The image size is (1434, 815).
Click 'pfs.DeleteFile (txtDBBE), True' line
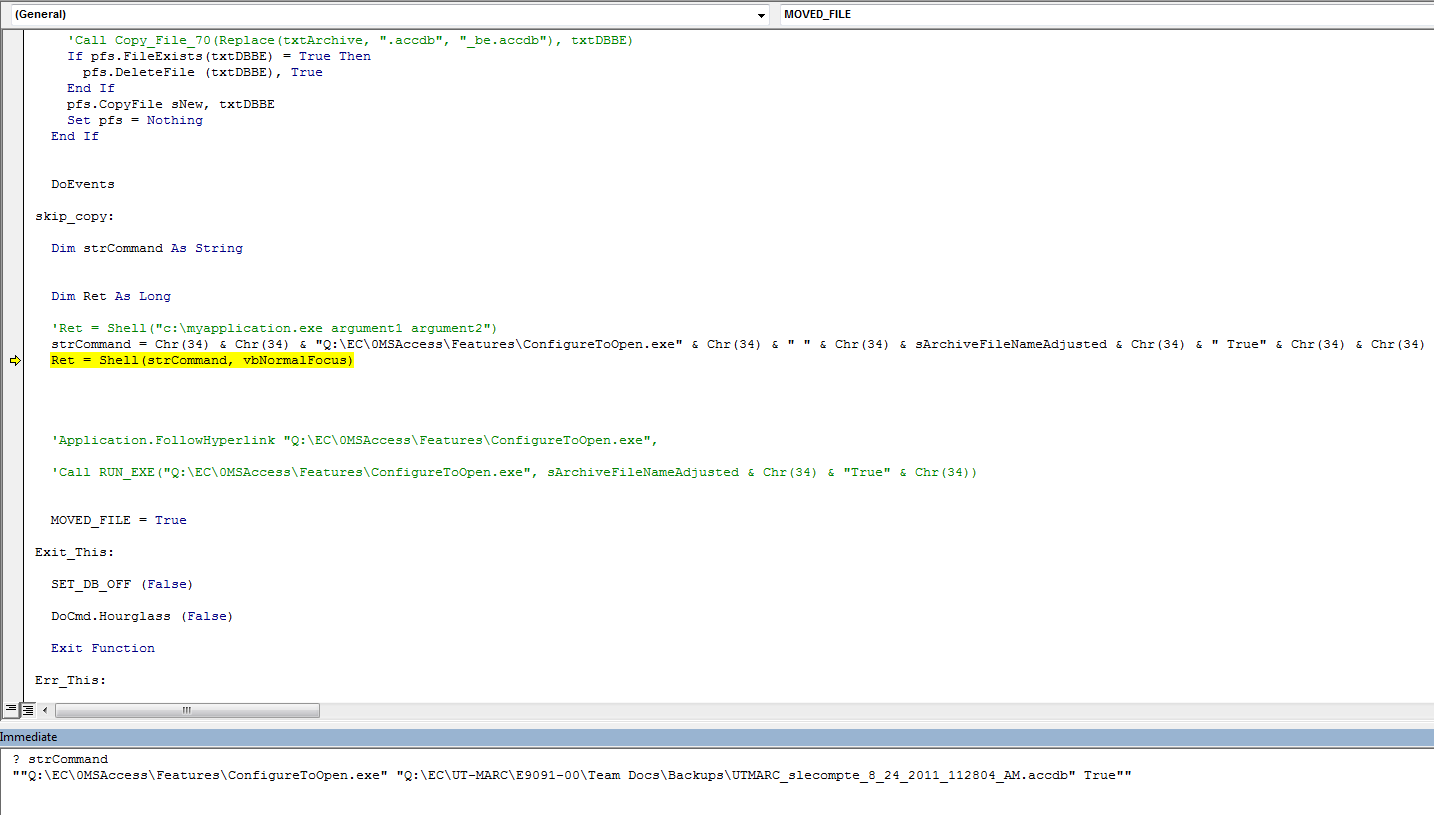point(203,72)
